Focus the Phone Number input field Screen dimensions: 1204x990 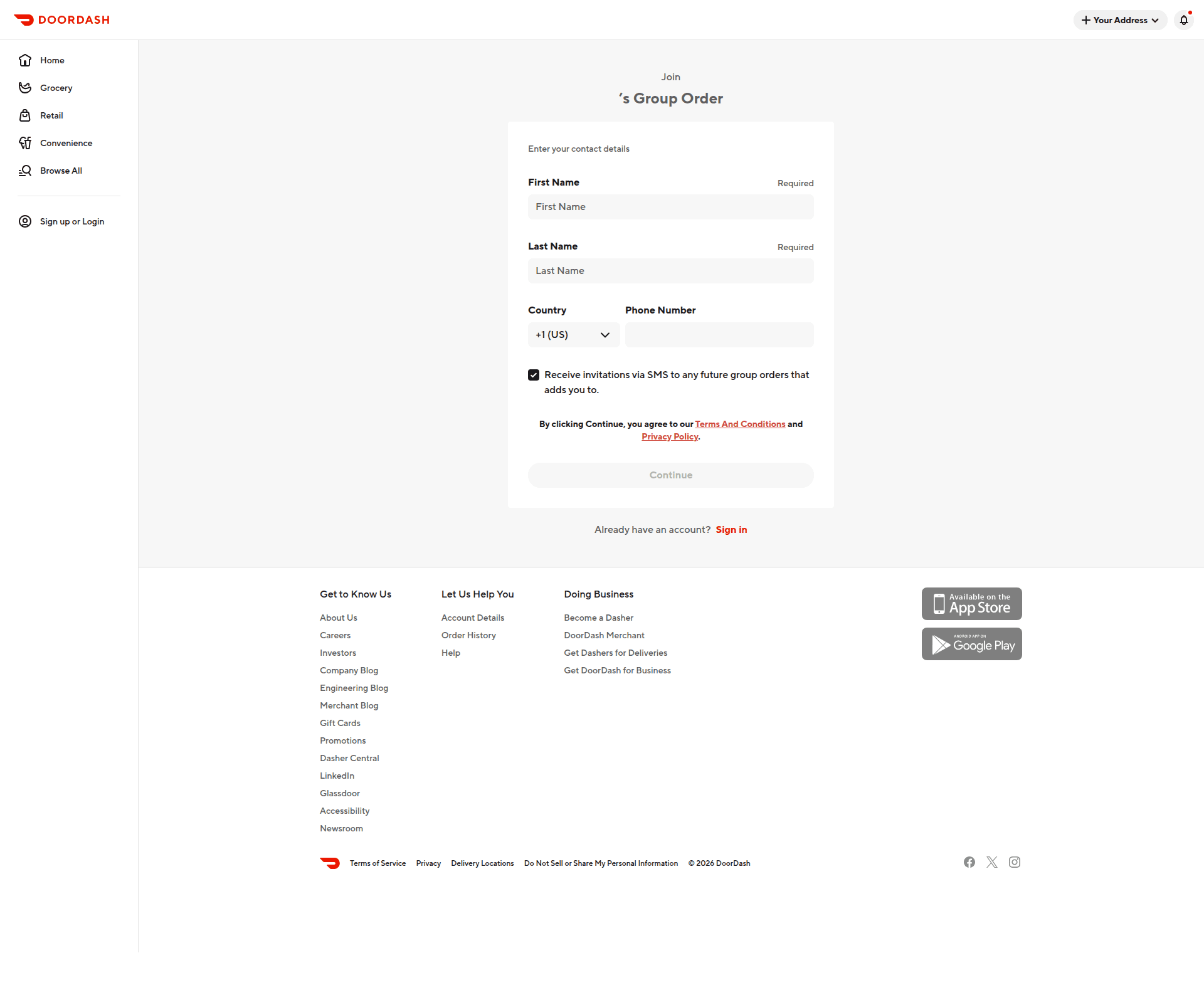pos(719,335)
